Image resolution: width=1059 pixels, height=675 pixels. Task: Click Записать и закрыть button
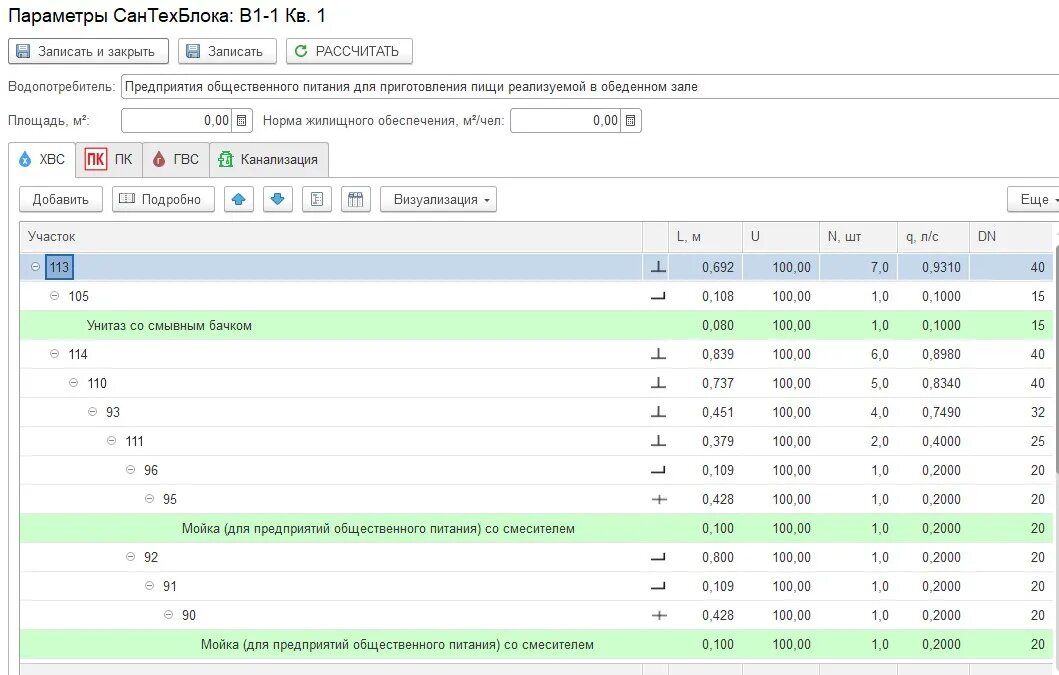tap(86, 51)
